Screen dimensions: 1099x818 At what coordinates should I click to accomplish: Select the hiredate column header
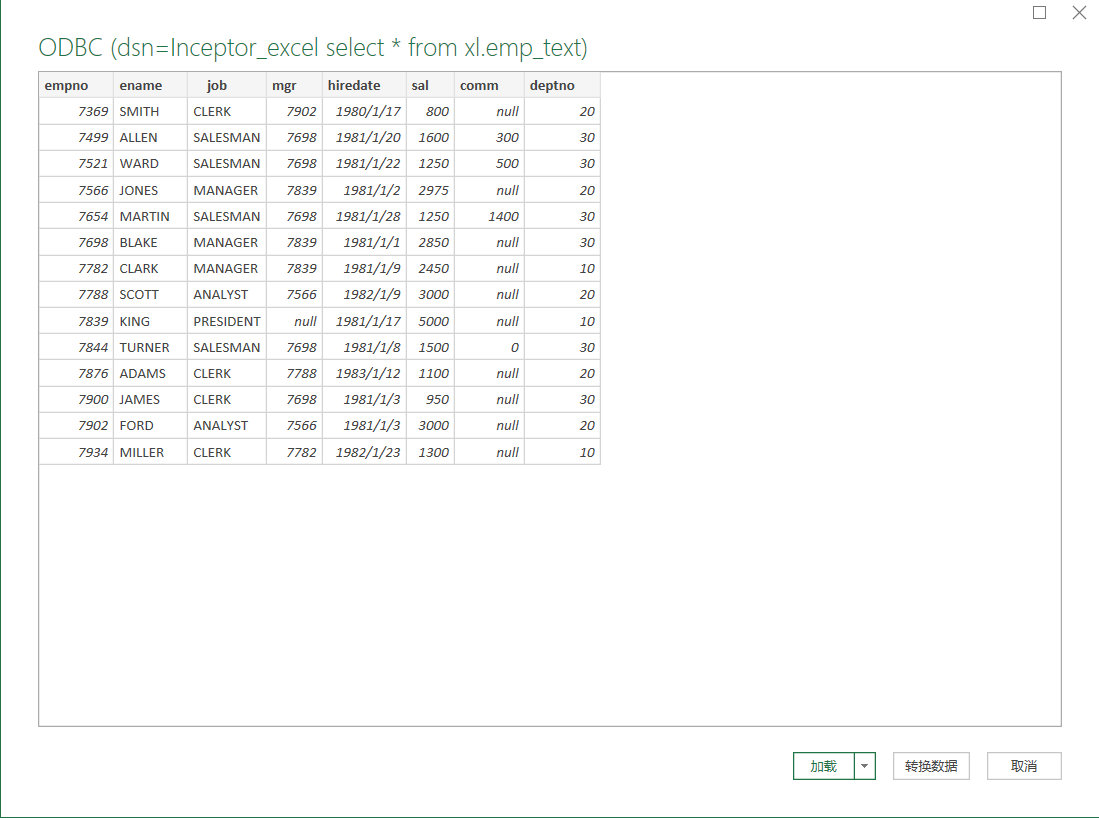coord(364,85)
